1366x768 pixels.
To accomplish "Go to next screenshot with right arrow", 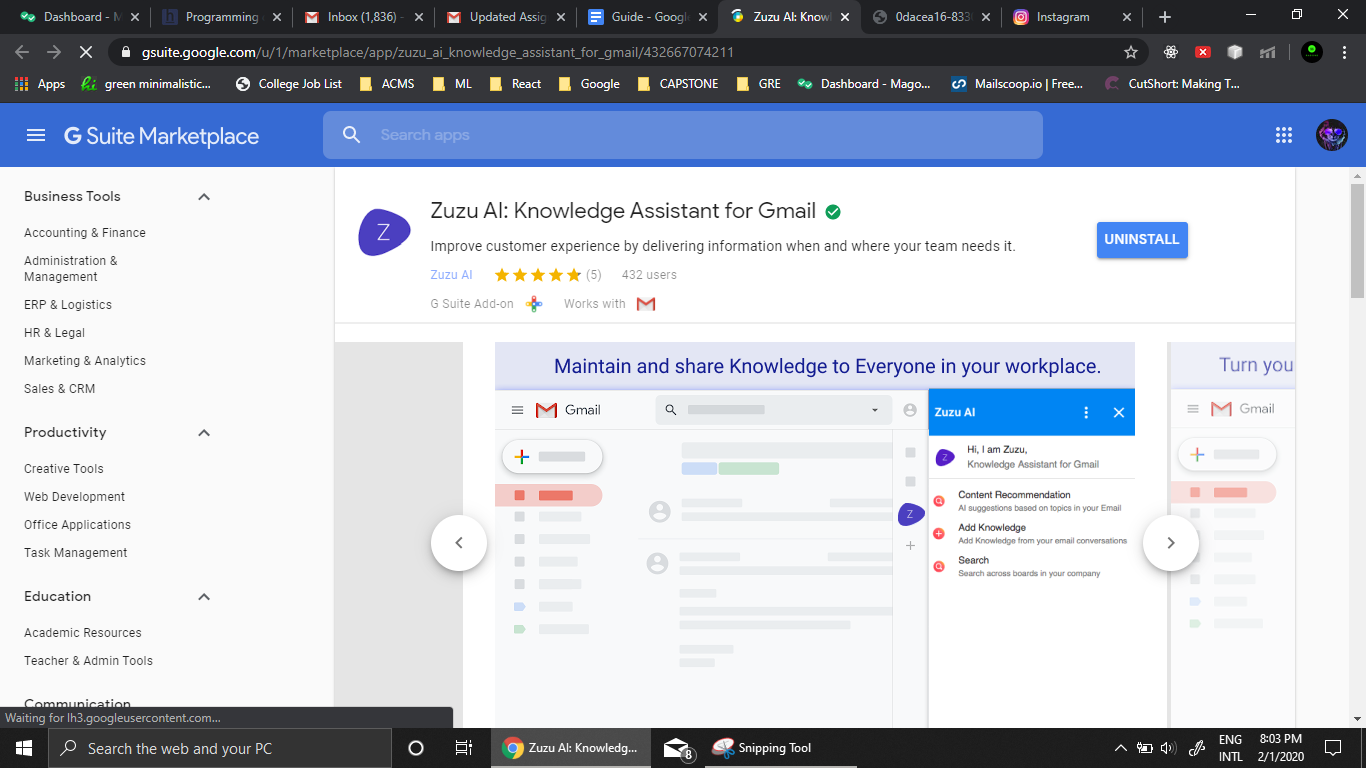I will click(x=1171, y=543).
